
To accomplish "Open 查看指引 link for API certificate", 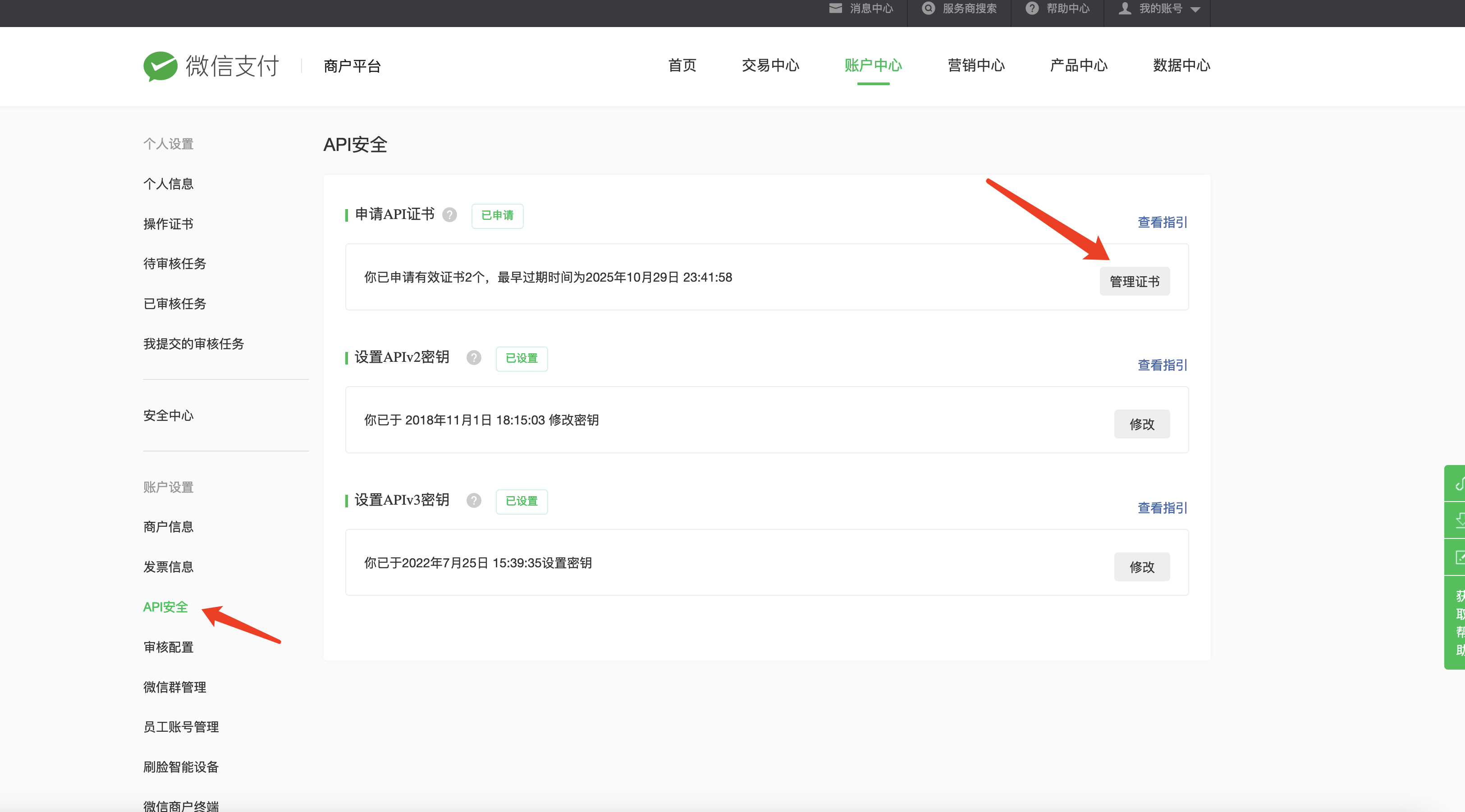I will click(1162, 222).
